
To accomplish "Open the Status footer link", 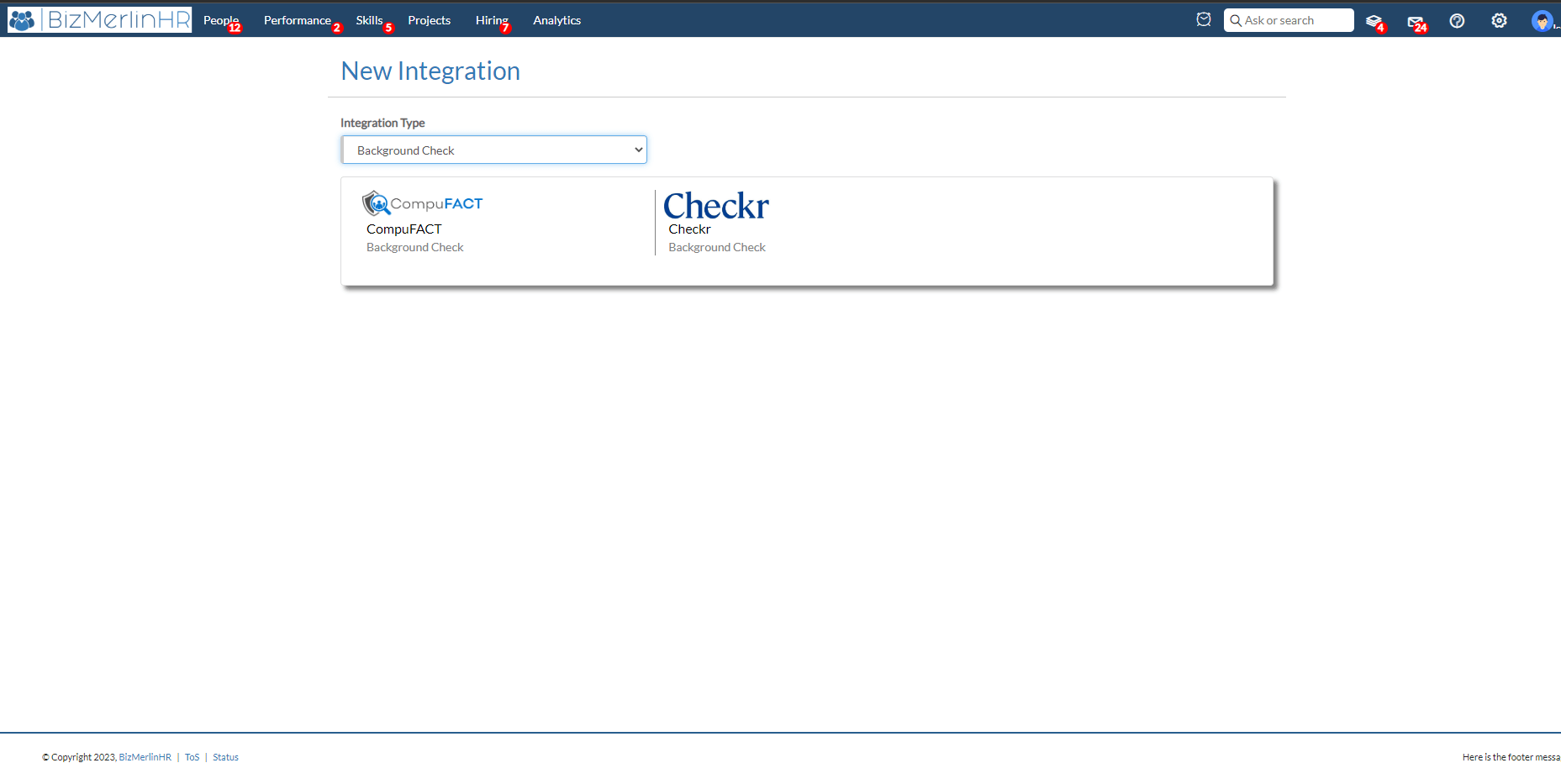I will tap(225, 757).
